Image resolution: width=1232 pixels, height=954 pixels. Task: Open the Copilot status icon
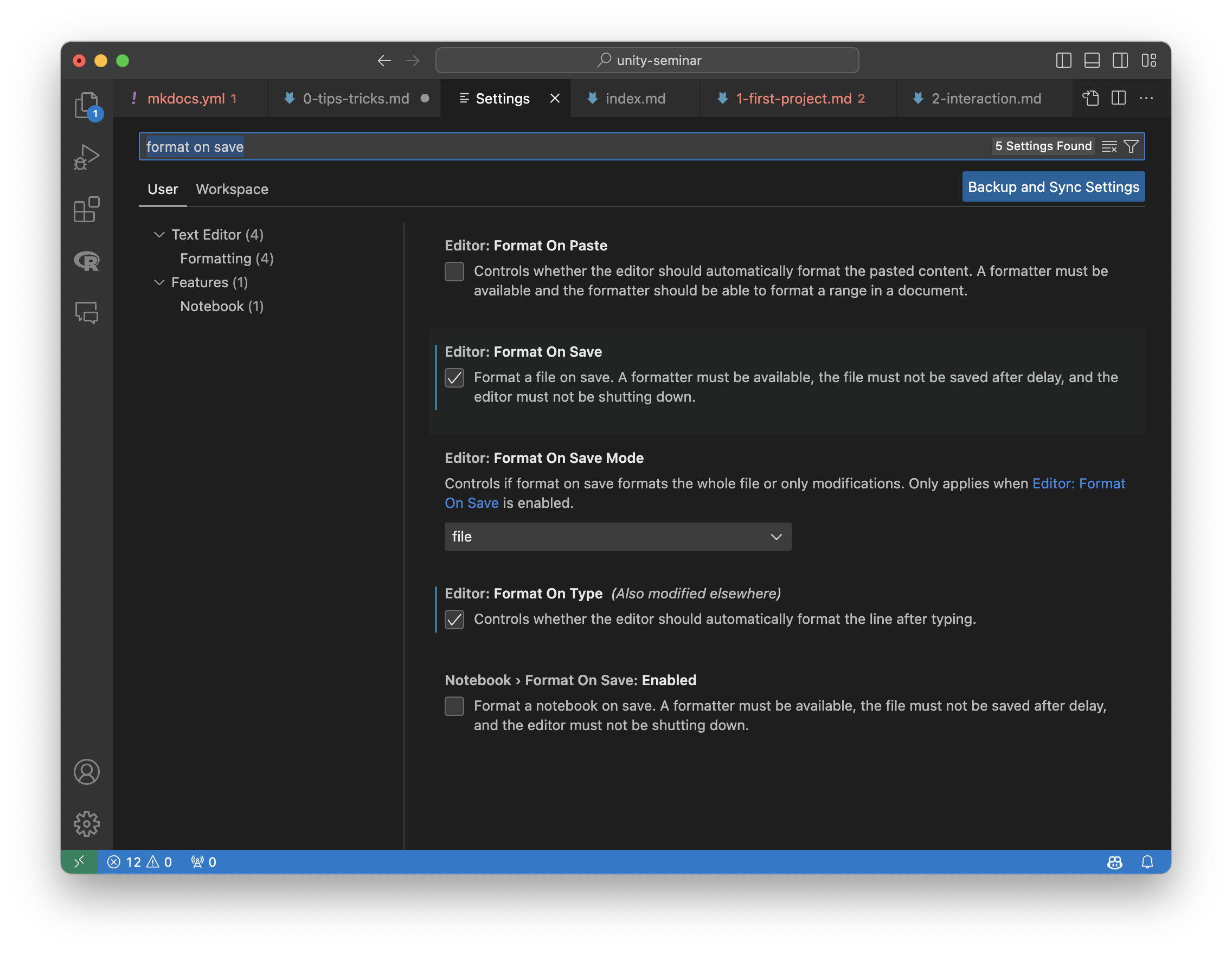coord(1115,861)
